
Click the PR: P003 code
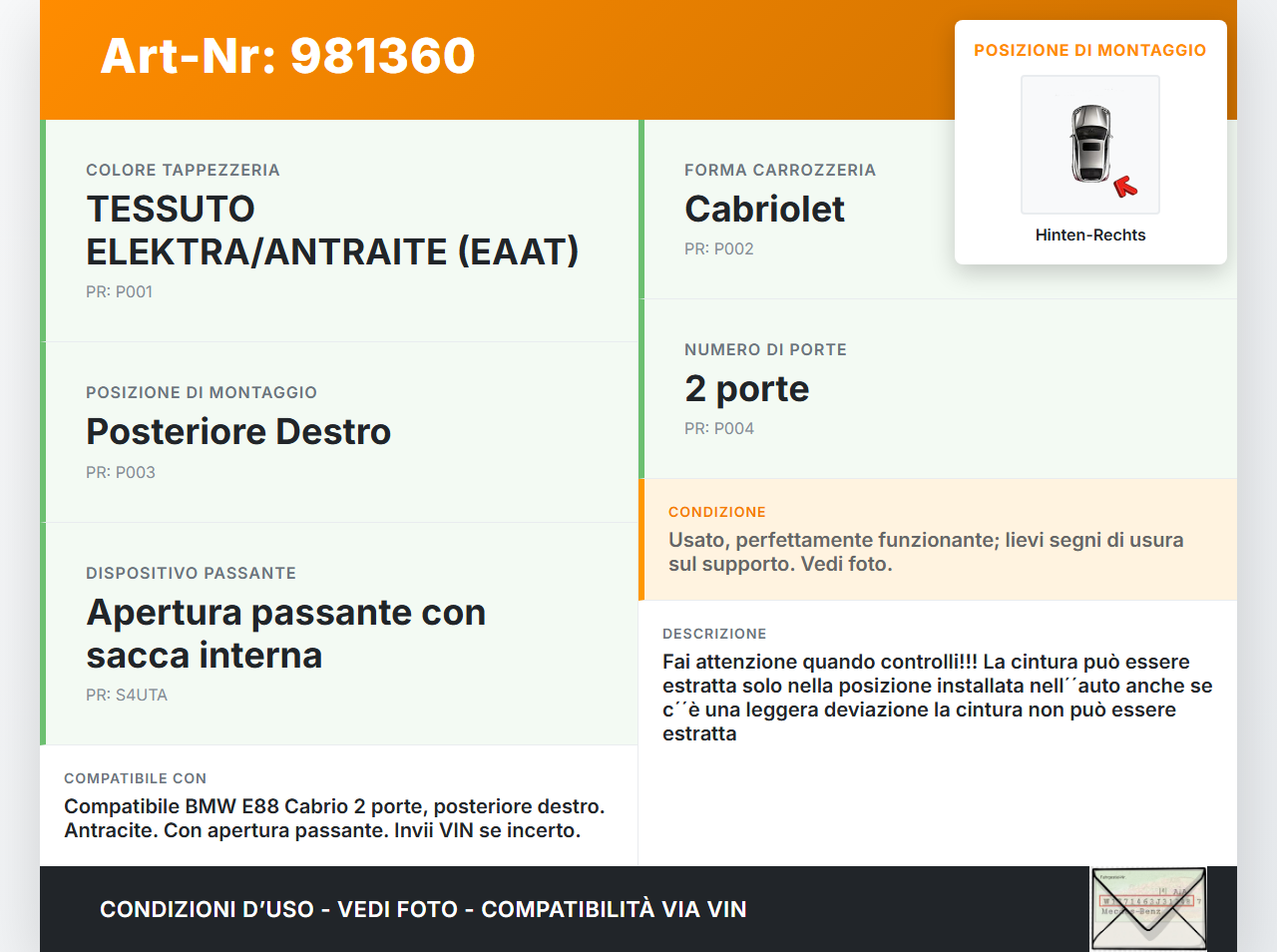point(120,473)
